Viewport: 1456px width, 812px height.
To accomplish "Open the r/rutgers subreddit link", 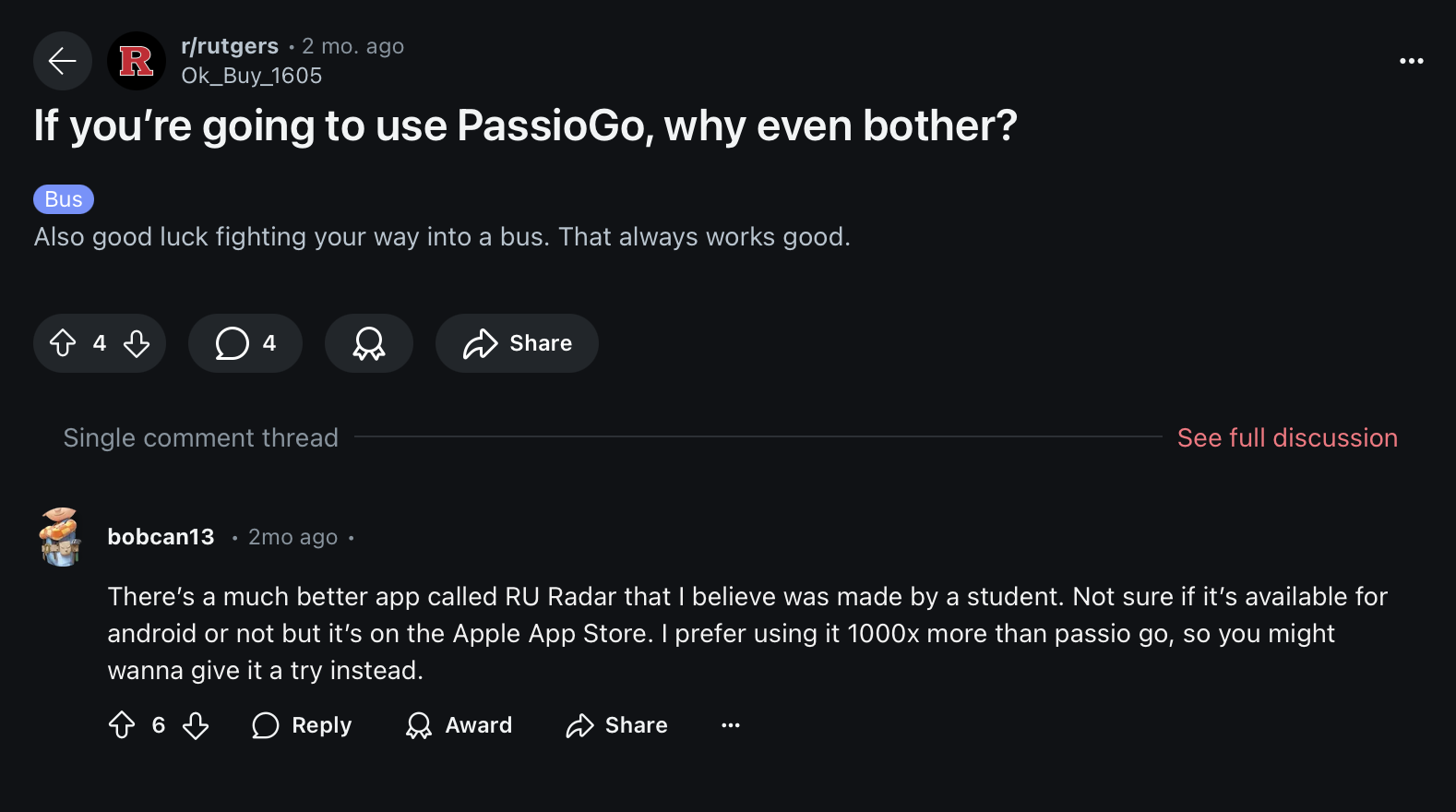I will coord(230,46).
